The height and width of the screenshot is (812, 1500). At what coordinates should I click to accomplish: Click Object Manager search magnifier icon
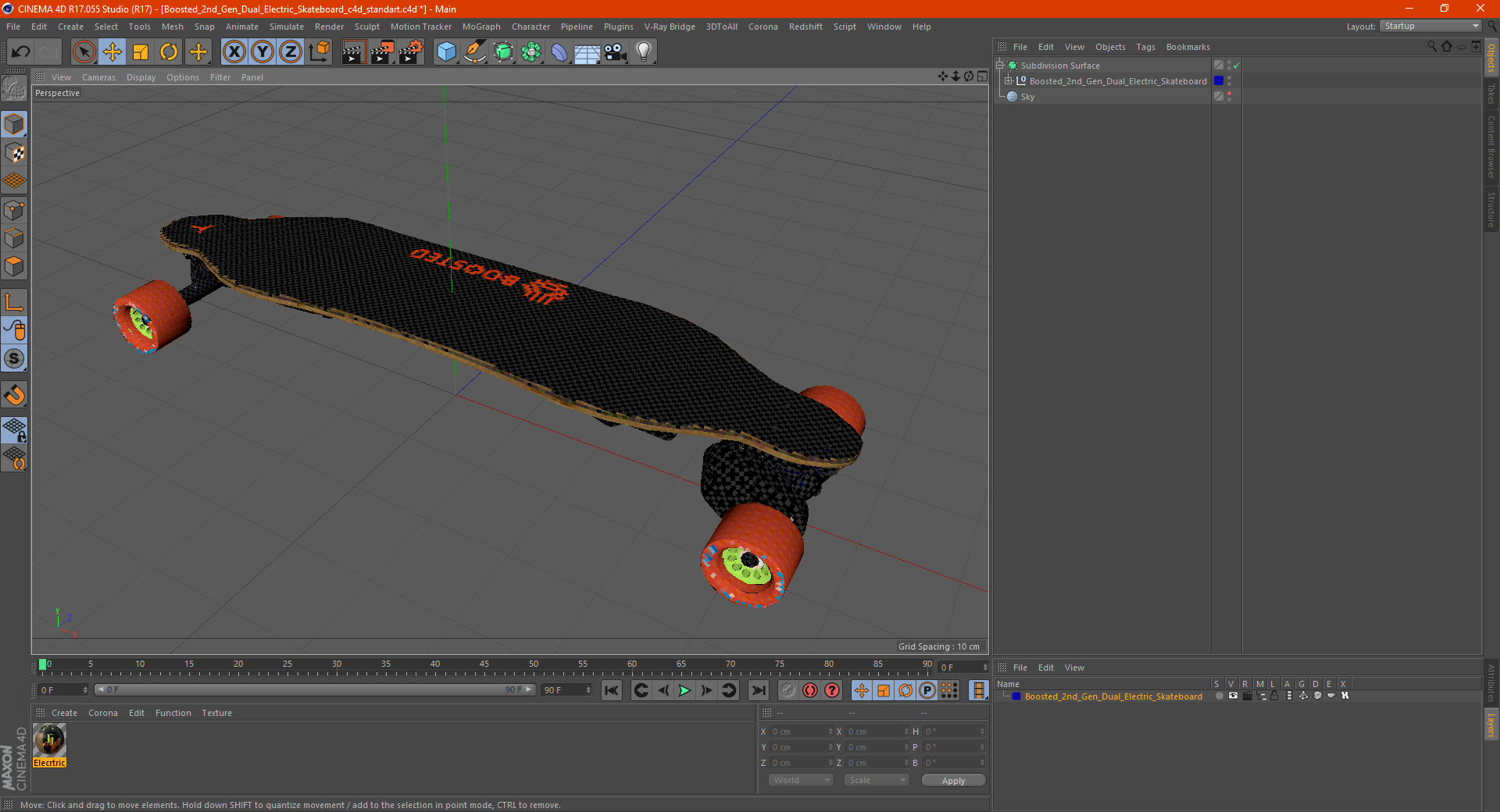pos(1431,47)
